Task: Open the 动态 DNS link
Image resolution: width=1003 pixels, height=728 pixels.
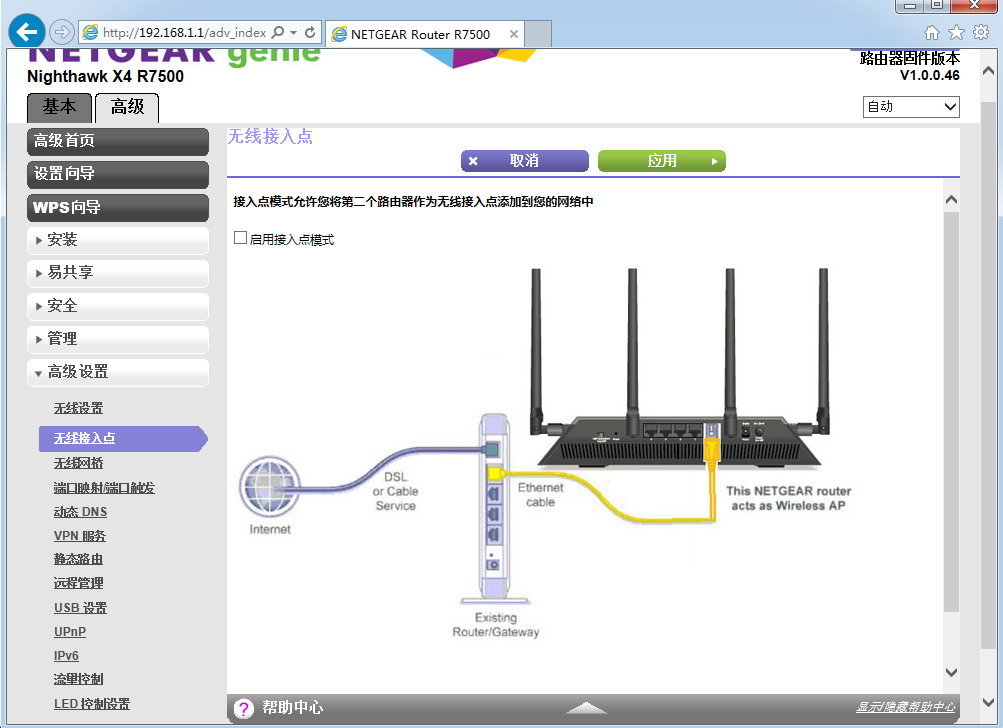Action: 81,512
